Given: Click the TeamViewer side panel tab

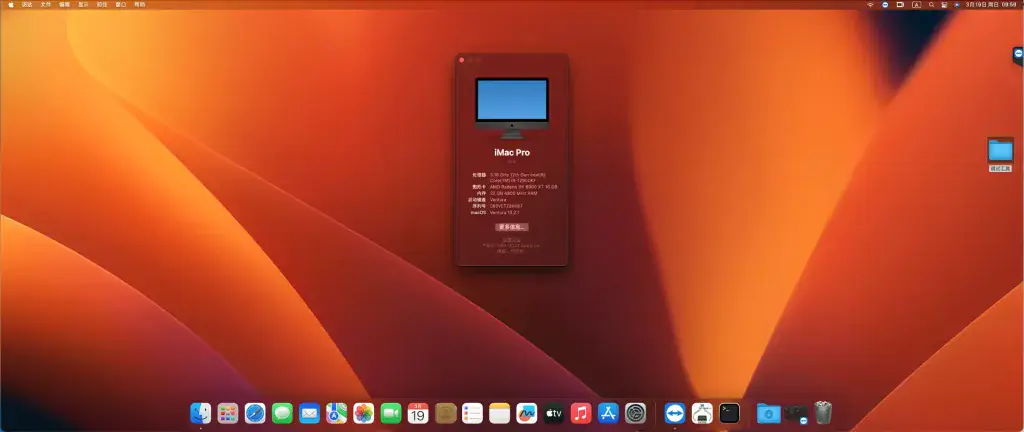Looking at the screenshot, I should click(x=1019, y=55).
